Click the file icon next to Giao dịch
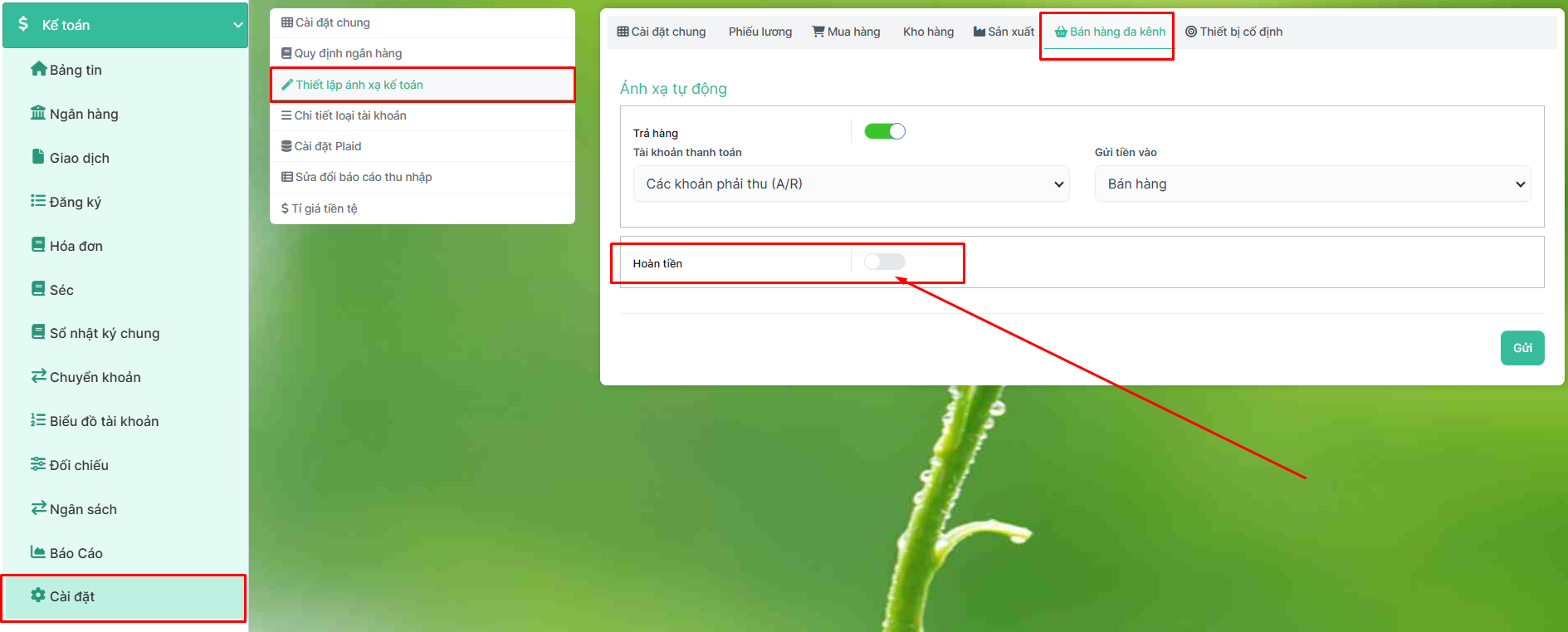Screen dimensions: 1568x632 (x=38, y=157)
